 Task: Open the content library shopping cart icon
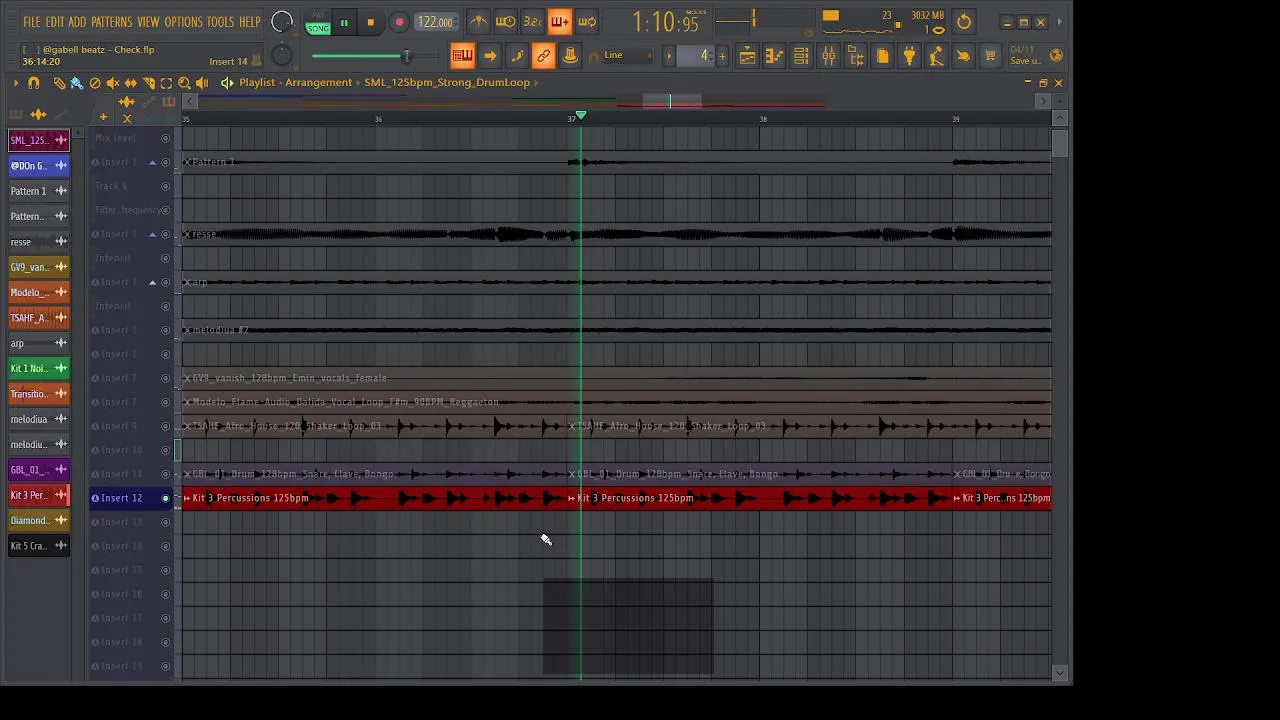pyautogui.click(x=990, y=57)
